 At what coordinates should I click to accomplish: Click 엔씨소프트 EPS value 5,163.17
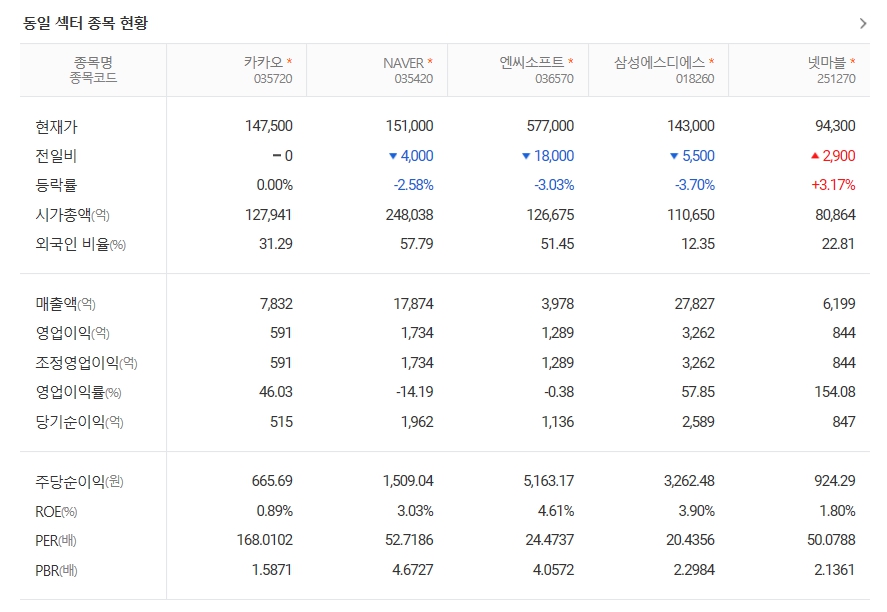(x=549, y=481)
